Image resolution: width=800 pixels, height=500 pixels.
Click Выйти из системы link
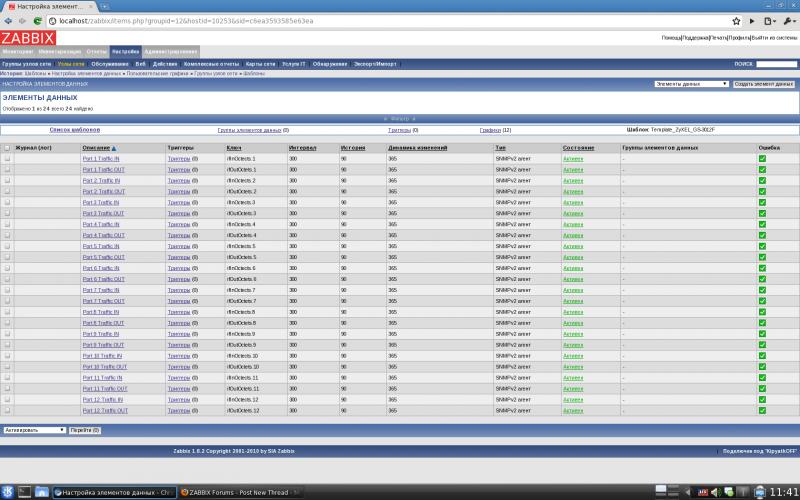click(774, 38)
